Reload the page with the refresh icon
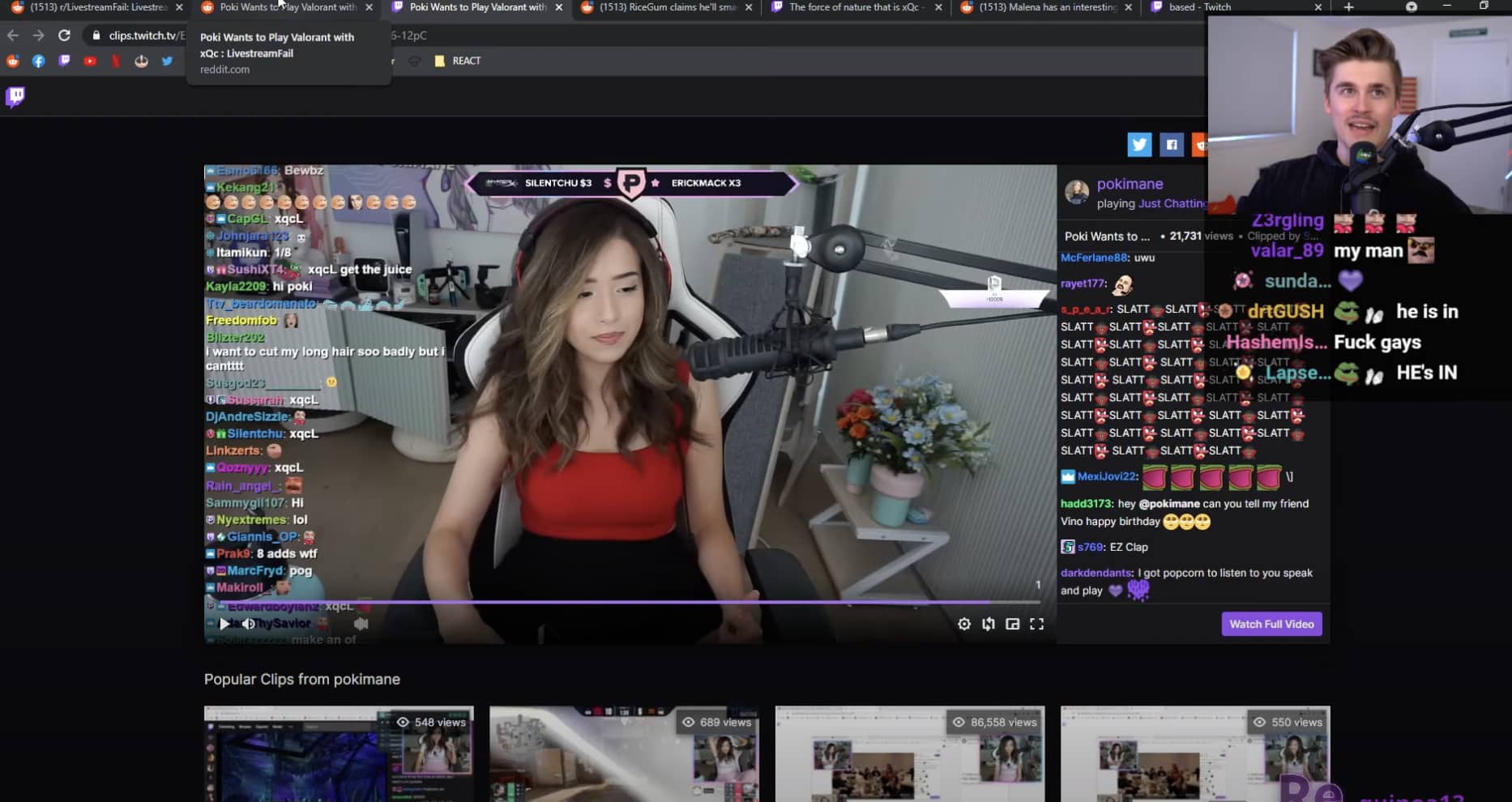Viewport: 1512px width, 802px height. tap(64, 36)
